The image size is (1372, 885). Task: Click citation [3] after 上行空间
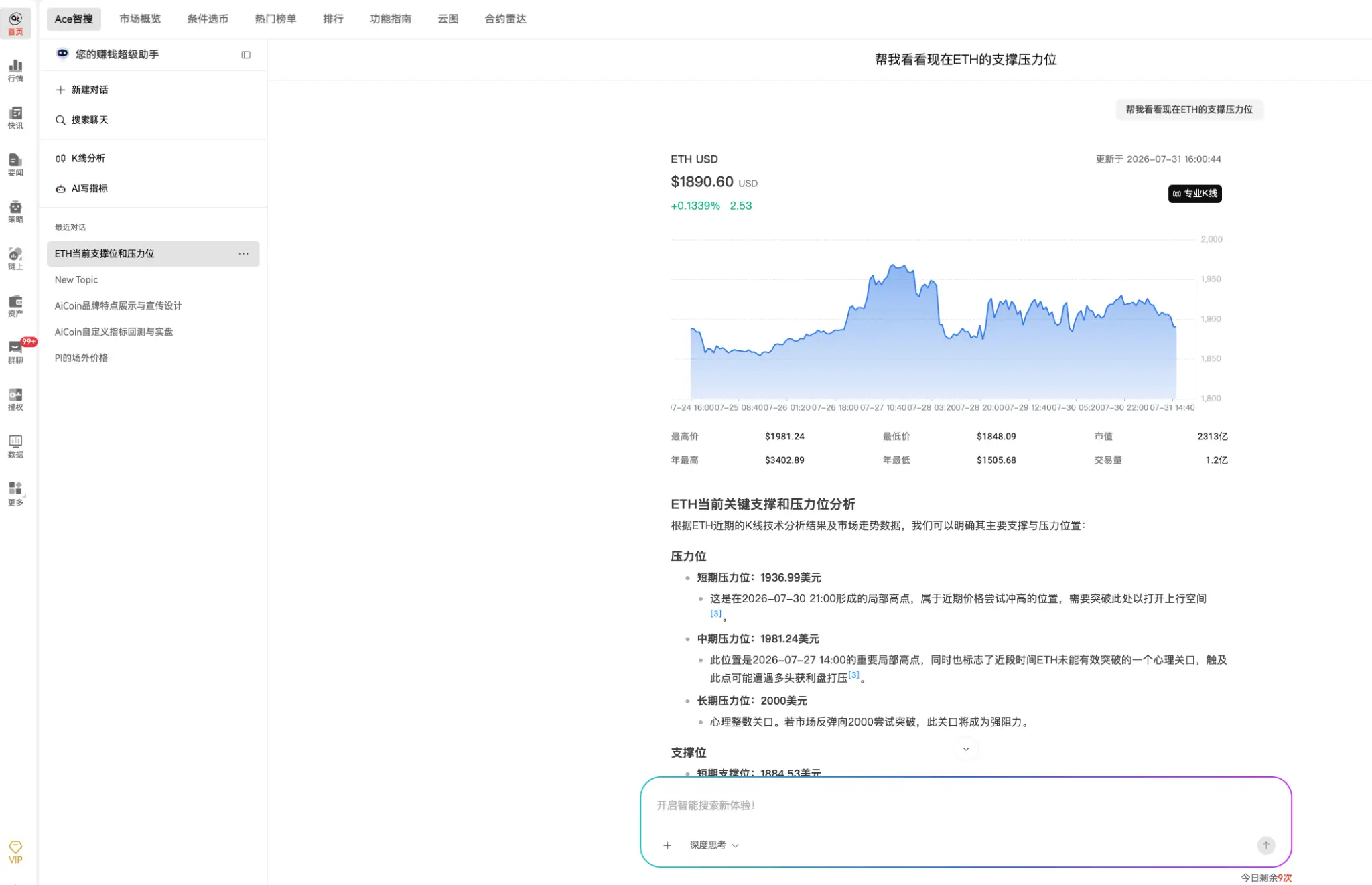715,614
